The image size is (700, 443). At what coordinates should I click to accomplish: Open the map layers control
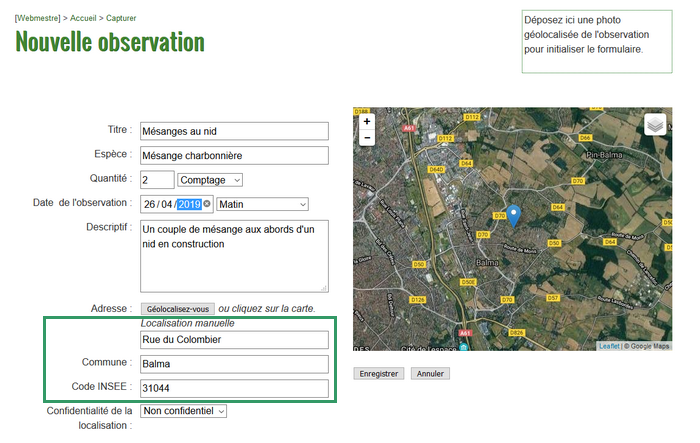654,125
